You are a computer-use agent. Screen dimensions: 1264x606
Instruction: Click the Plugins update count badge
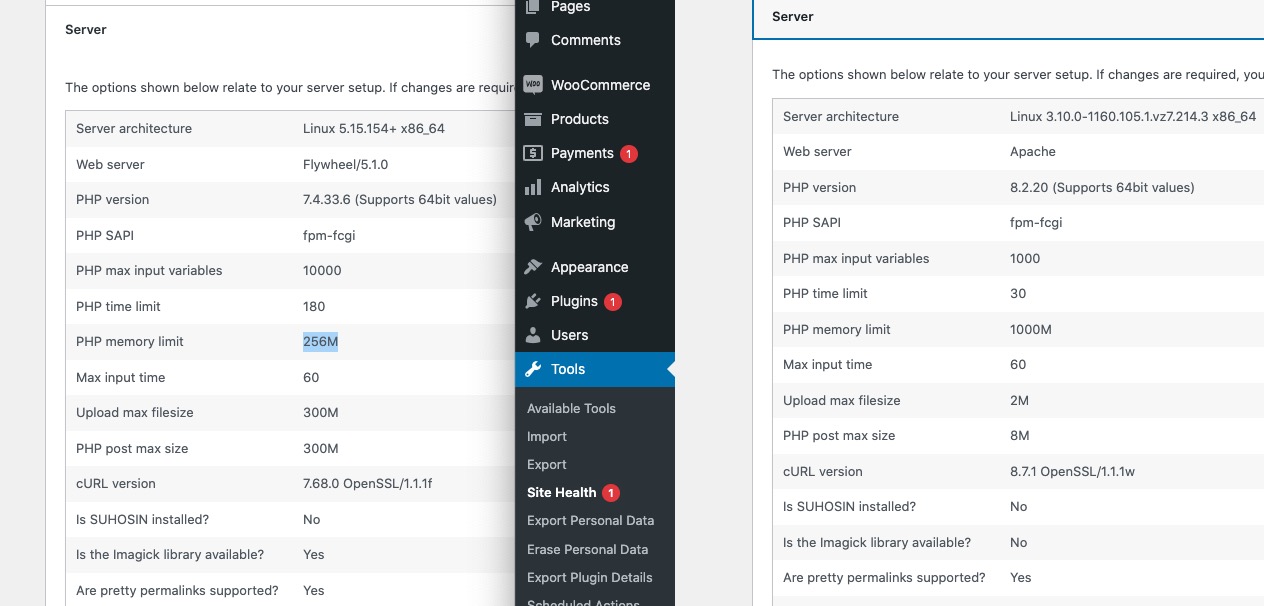coord(613,301)
